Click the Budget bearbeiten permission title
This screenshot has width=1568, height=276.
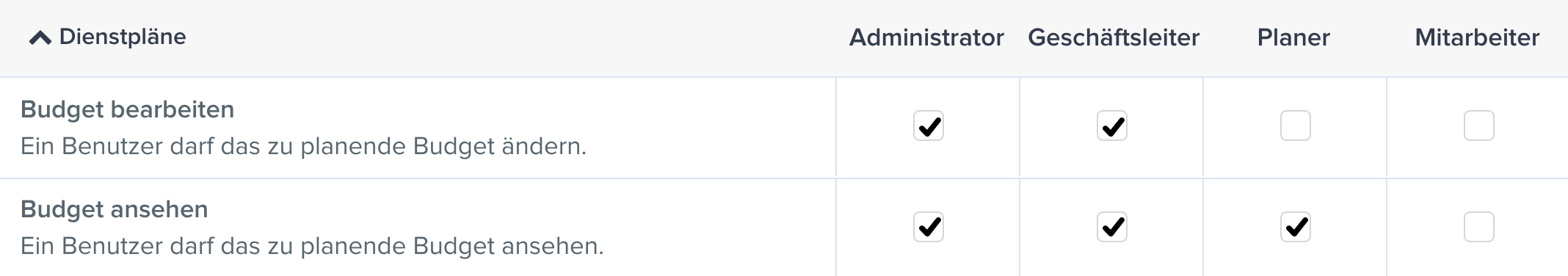pyautogui.click(x=128, y=109)
